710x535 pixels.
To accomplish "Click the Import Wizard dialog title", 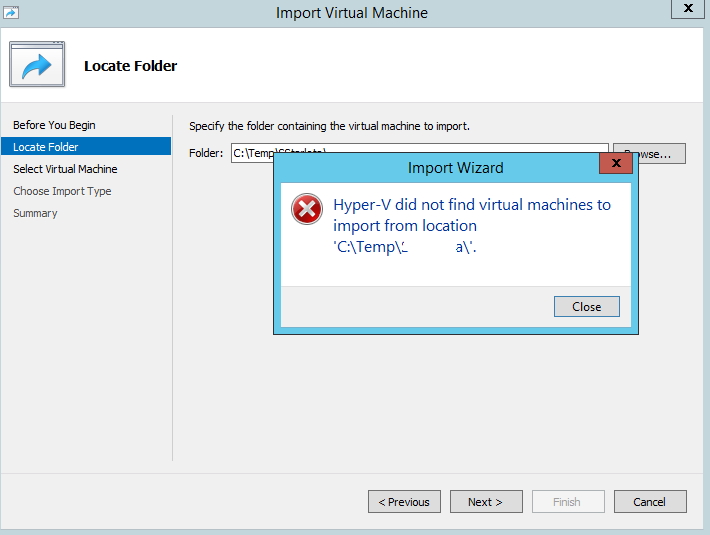I will (456, 167).
